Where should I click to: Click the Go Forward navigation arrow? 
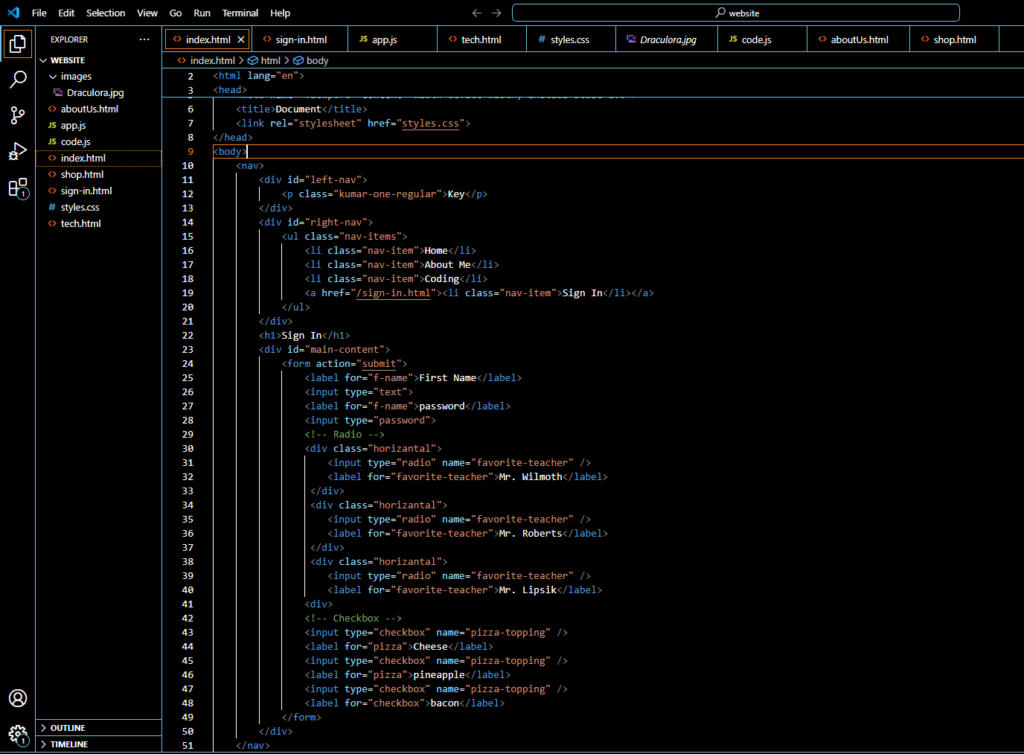(x=497, y=13)
